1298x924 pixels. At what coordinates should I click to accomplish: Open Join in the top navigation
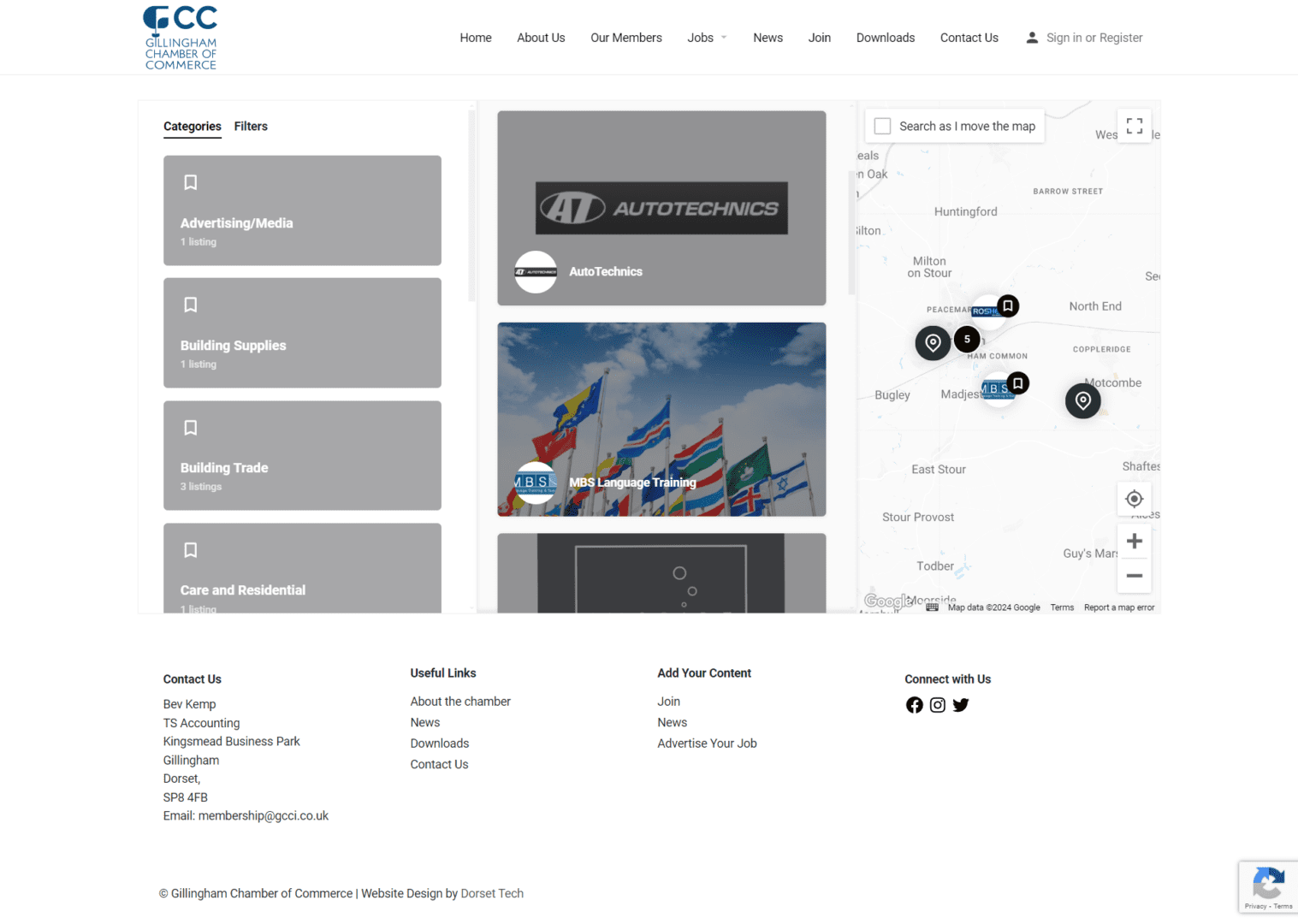point(820,38)
